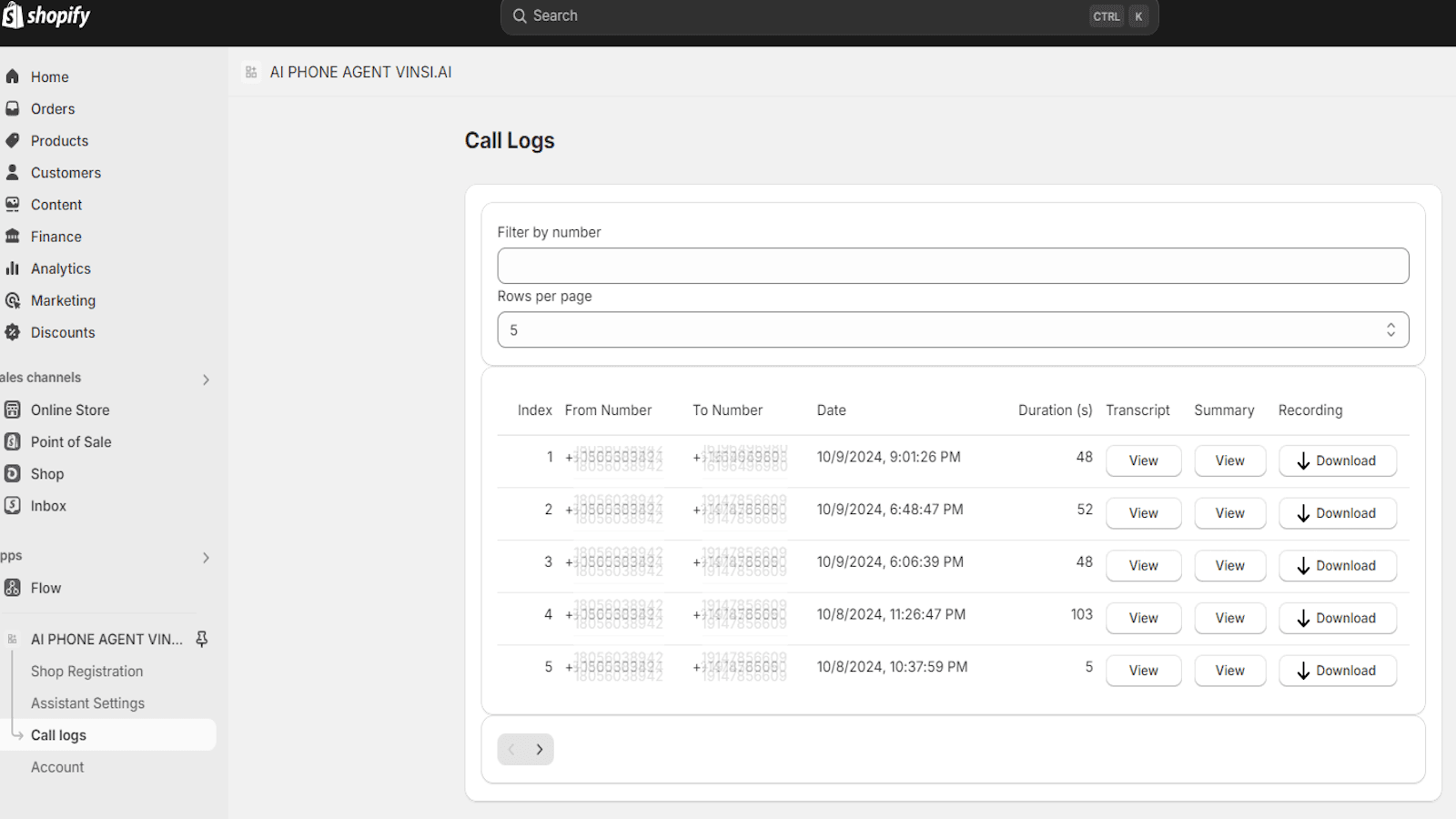This screenshot has height=819, width=1456.
Task: Switch to the Assistant Settings page
Action: coord(87,703)
